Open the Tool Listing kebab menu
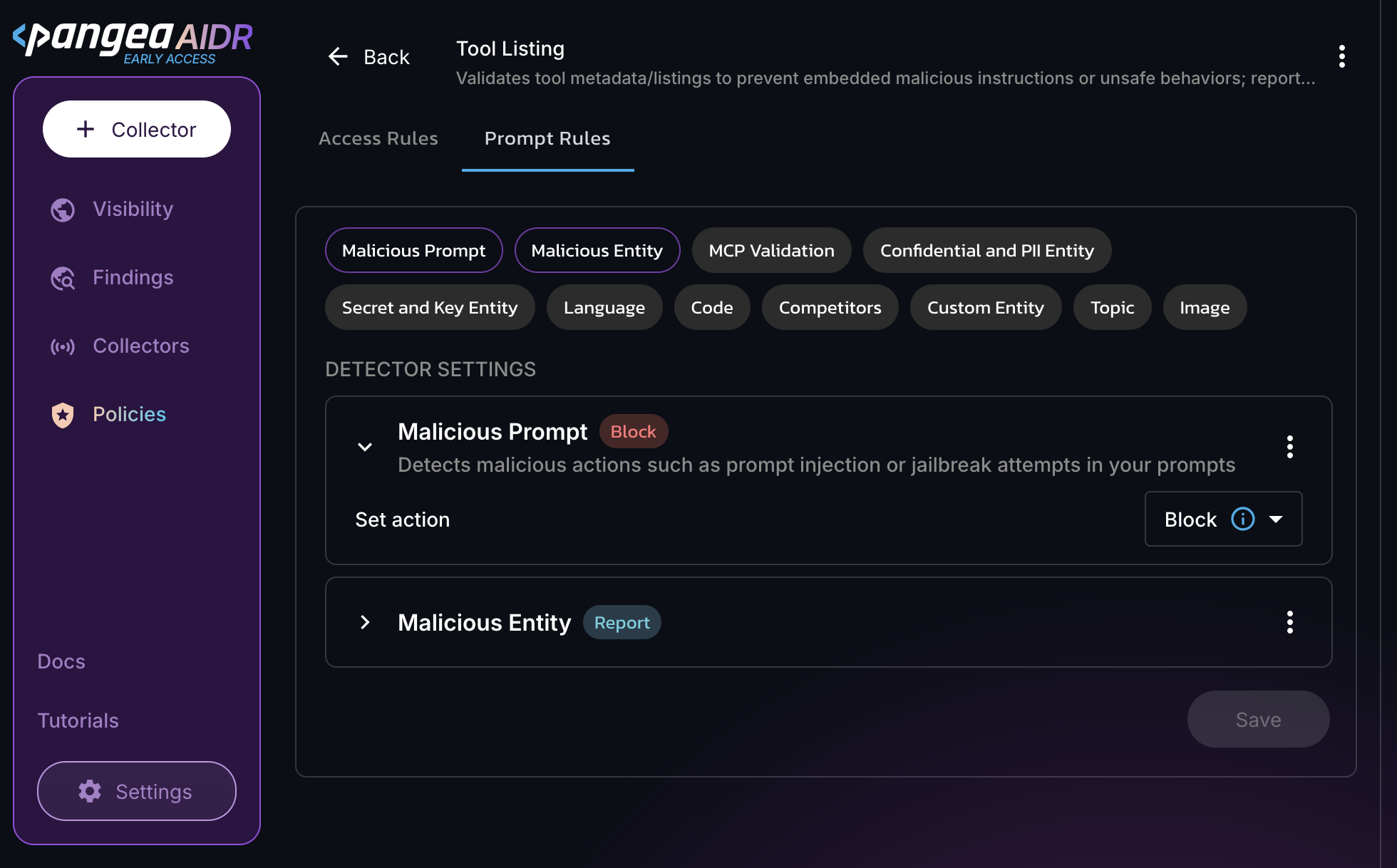The width and height of the screenshot is (1397, 868). coord(1341,56)
